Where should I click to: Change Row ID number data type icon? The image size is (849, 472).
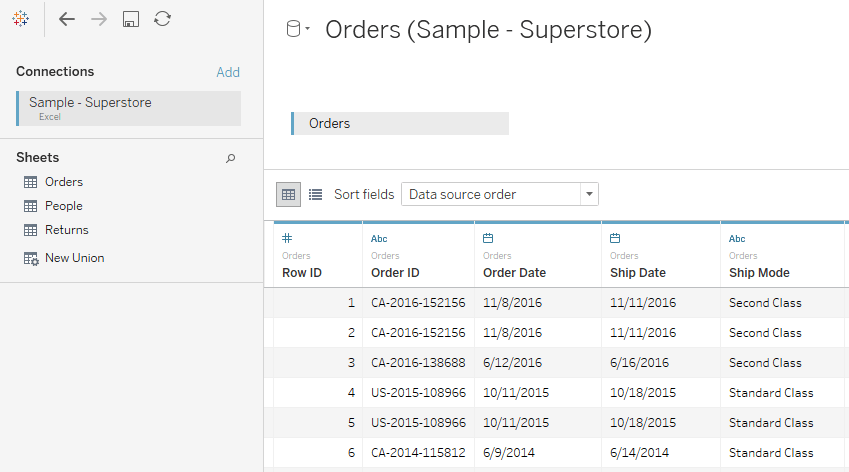coord(287,238)
